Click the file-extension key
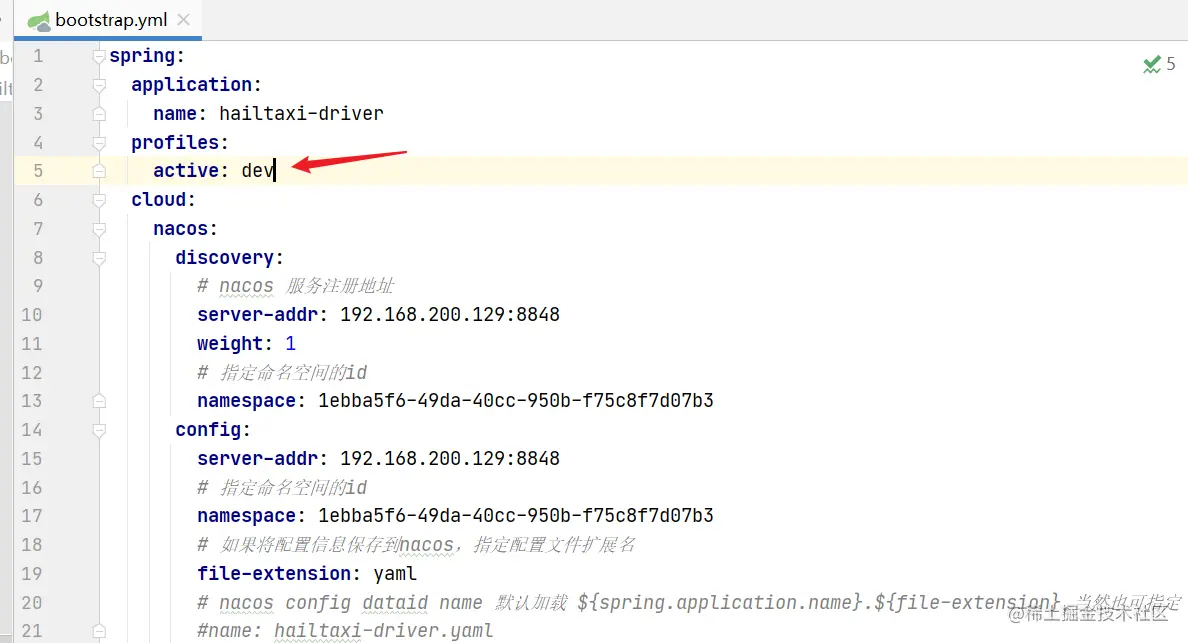Viewport: 1188px width, 643px height. [279, 574]
